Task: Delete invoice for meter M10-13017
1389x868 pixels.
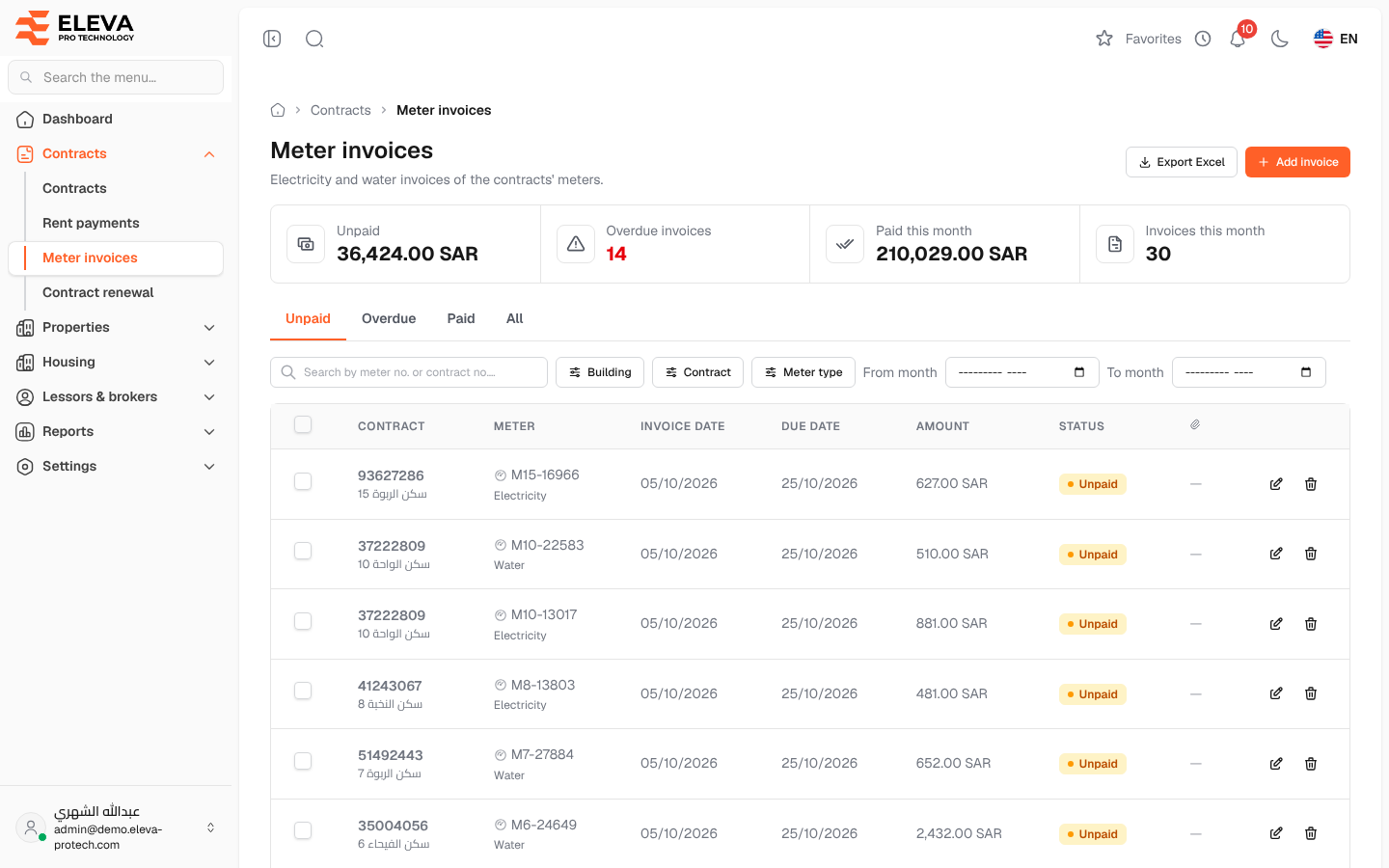Action: (x=1311, y=624)
